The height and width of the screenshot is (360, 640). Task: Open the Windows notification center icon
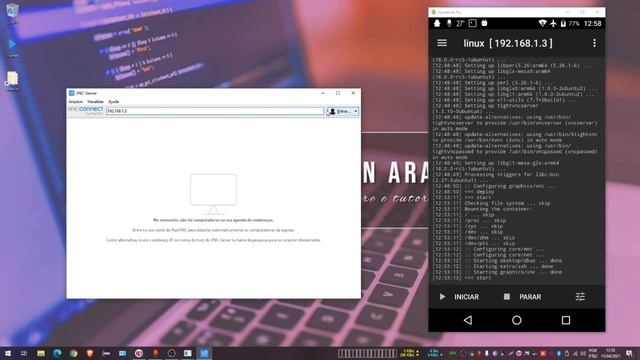point(629,353)
